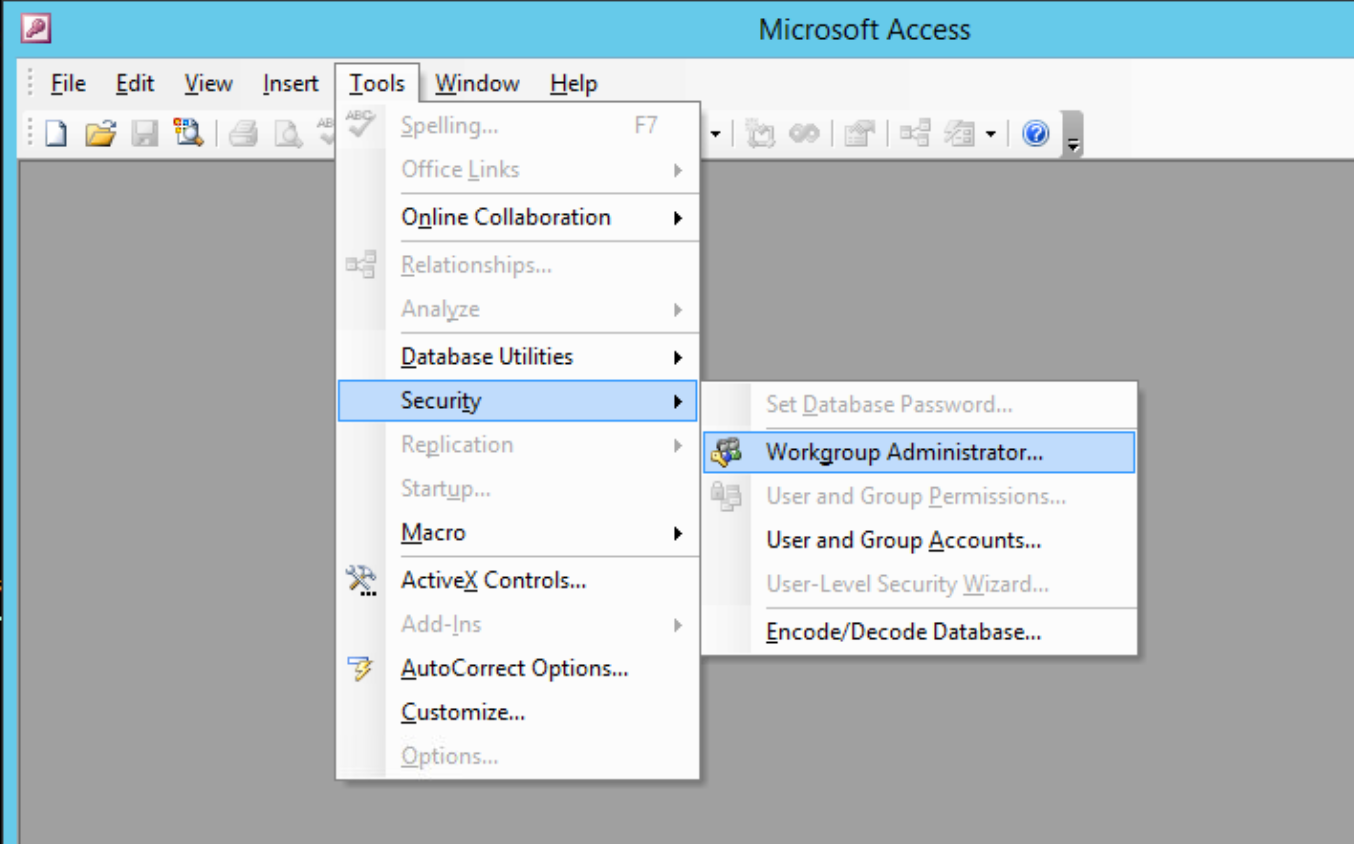Click the greyed Options menu item
This screenshot has width=1354, height=844.
pyautogui.click(x=518, y=757)
